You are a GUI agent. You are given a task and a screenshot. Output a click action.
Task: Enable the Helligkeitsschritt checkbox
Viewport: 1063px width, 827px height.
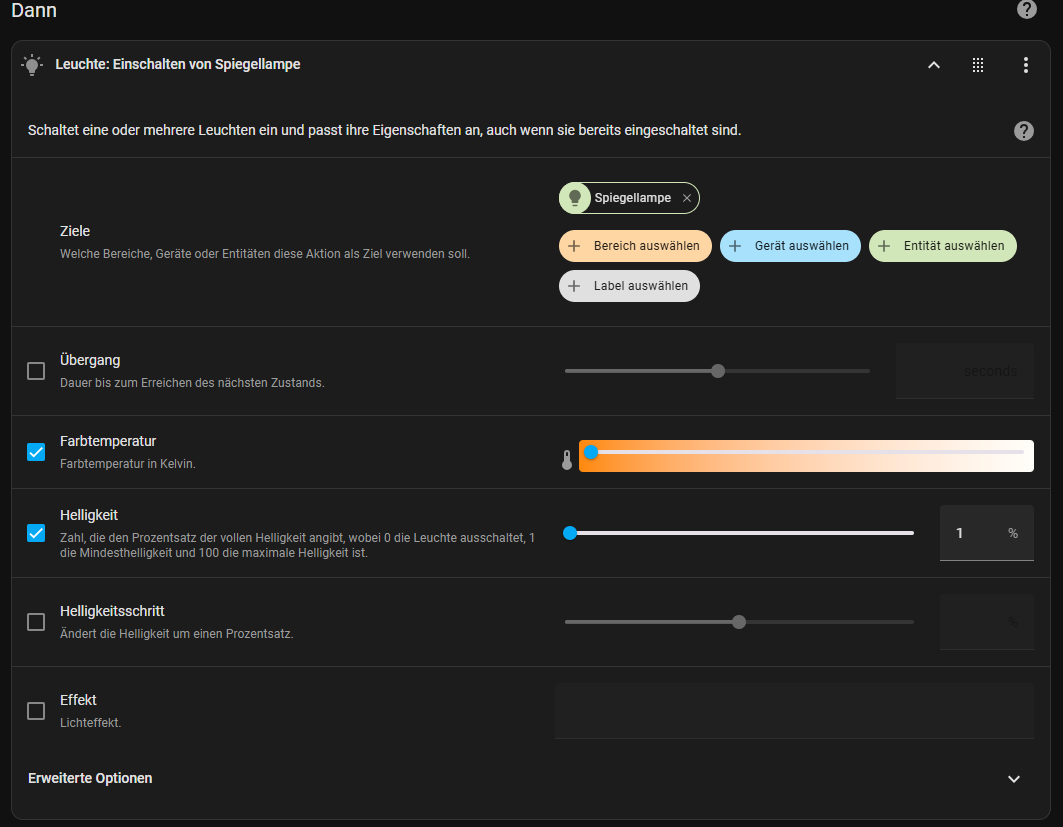[x=36, y=622]
